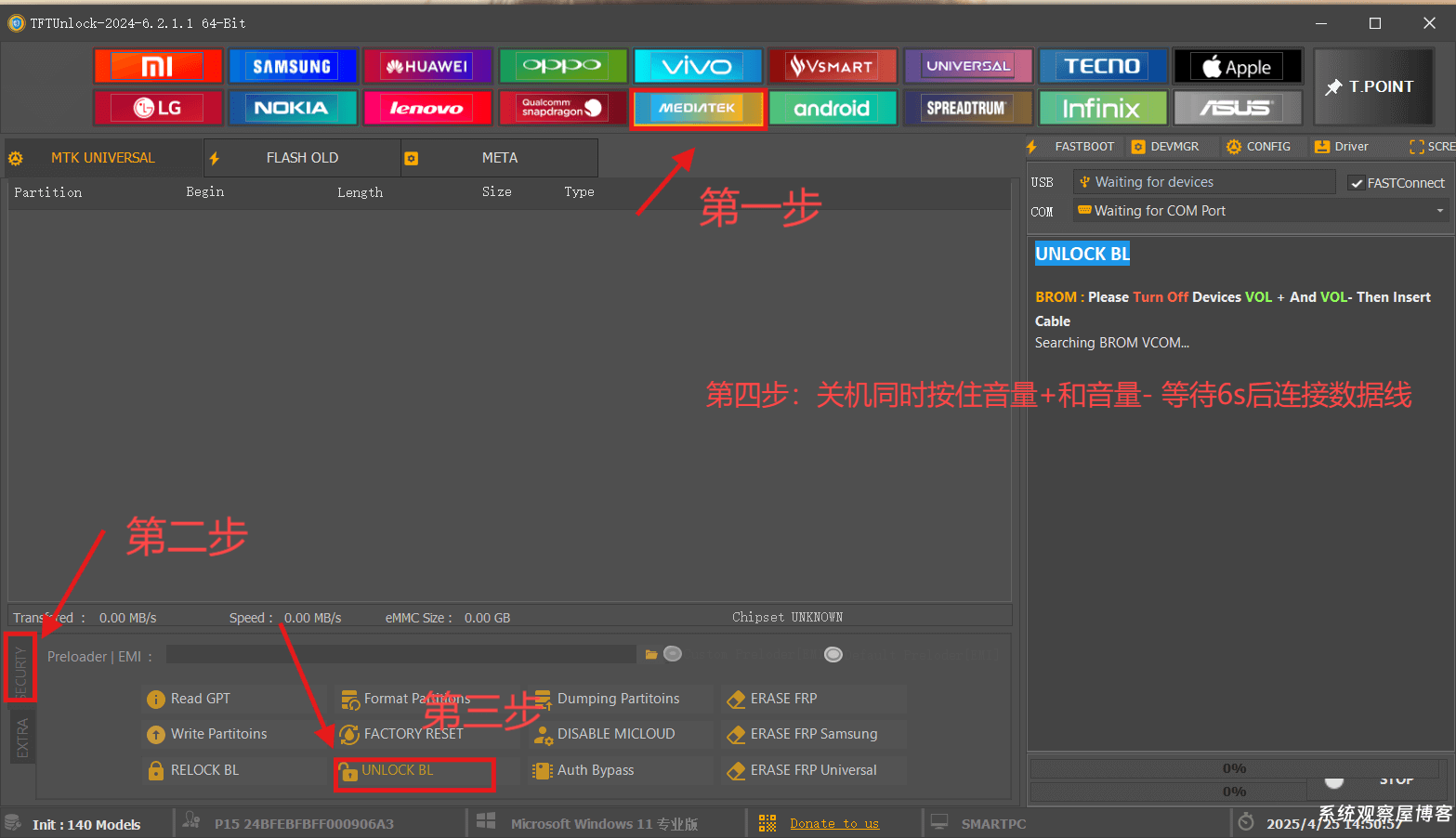Toggle the Custom Preloader round switch
The height and width of the screenshot is (838, 1456).
[x=672, y=654]
